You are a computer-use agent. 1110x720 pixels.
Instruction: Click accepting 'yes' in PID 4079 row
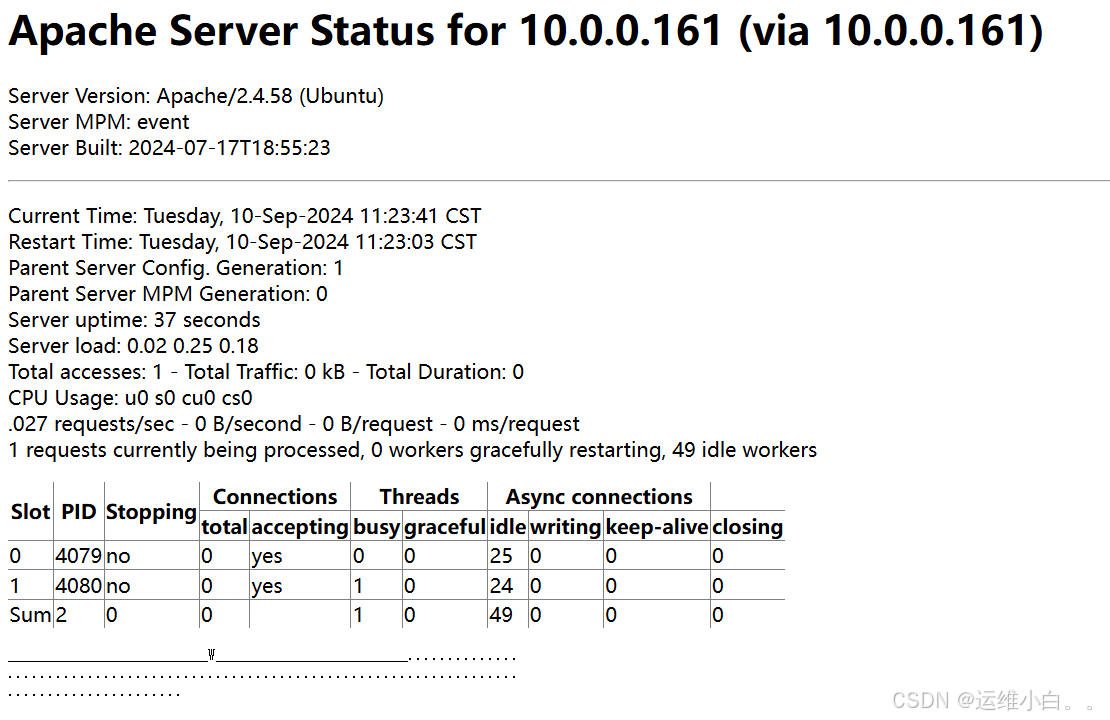[267, 557]
